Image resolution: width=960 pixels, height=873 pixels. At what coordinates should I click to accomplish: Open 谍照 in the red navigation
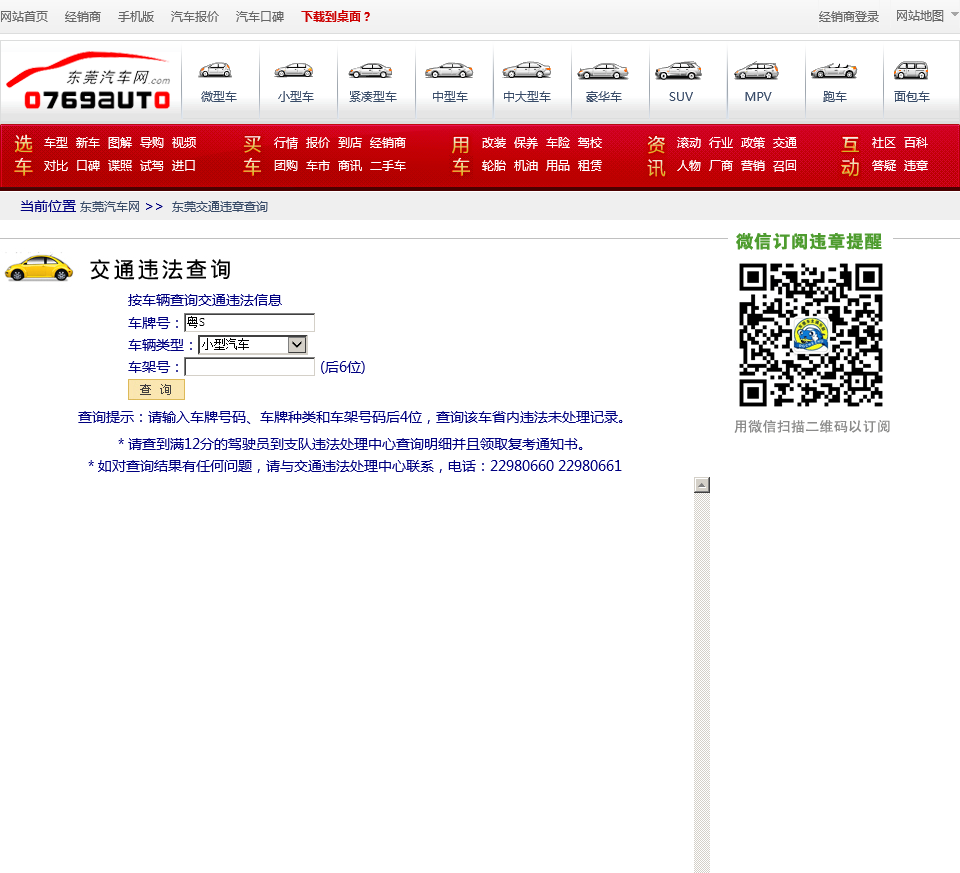[x=120, y=166]
